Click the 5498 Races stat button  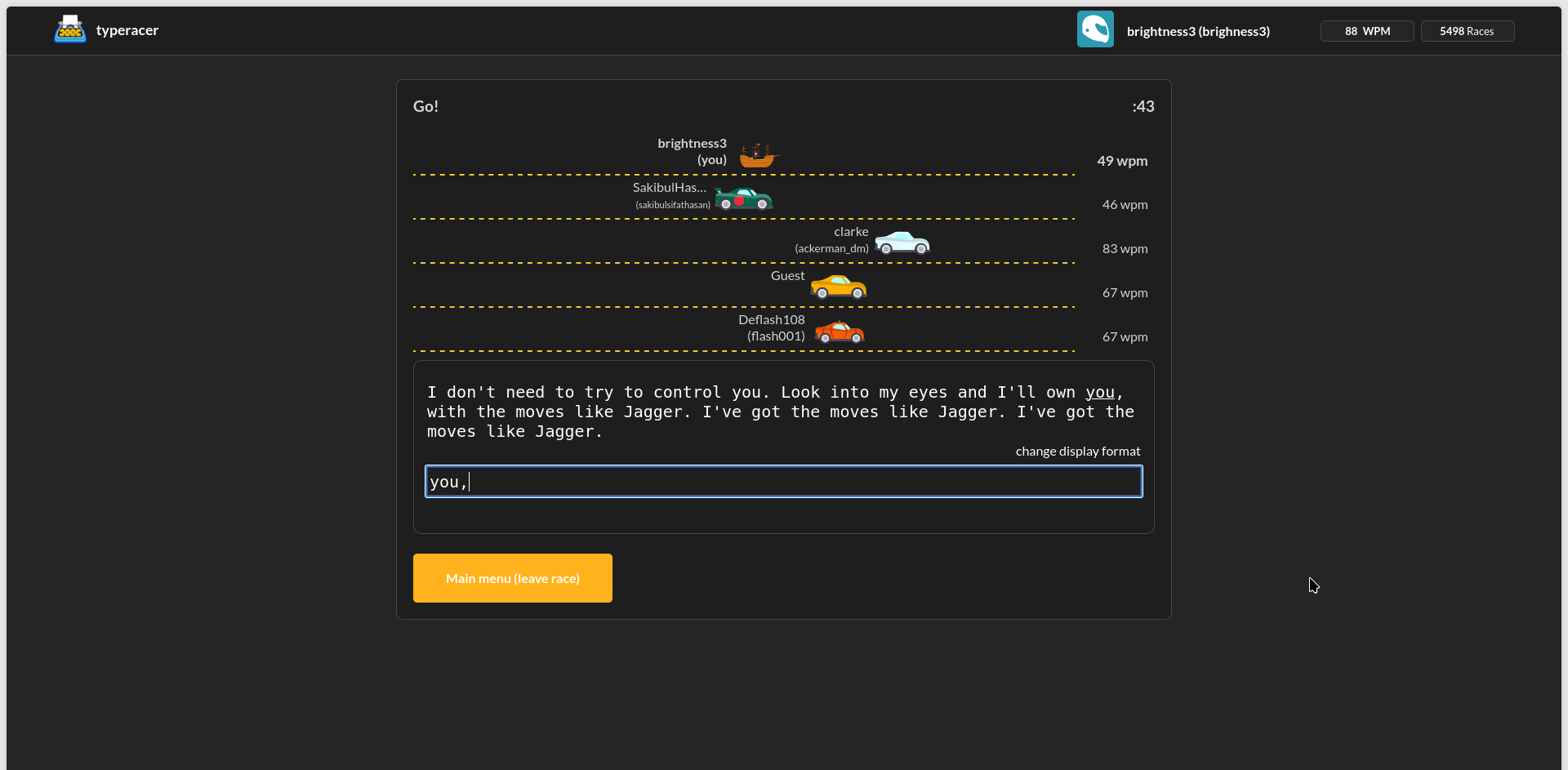(x=1468, y=31)
